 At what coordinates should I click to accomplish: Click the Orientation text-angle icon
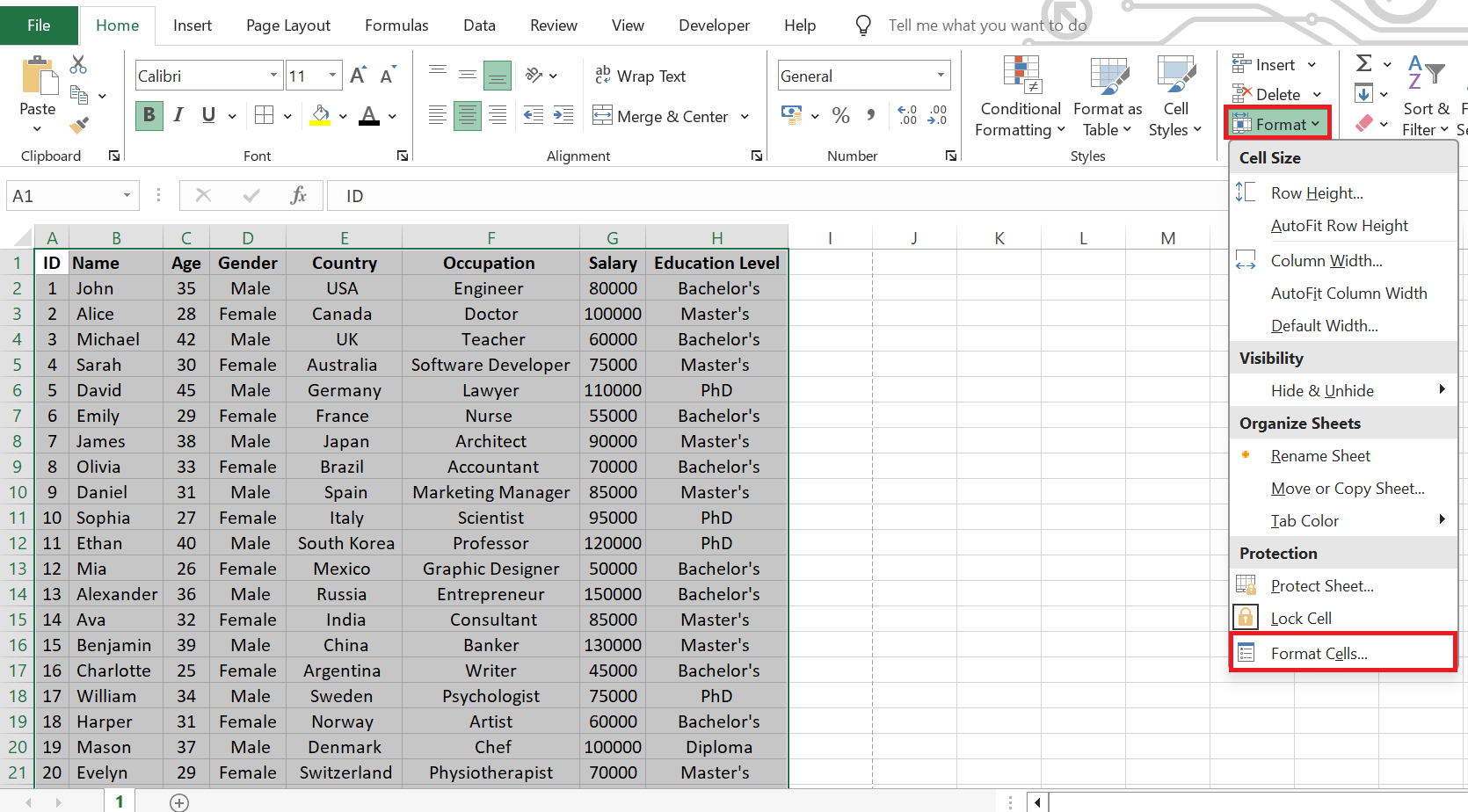(x=534, y=76)
